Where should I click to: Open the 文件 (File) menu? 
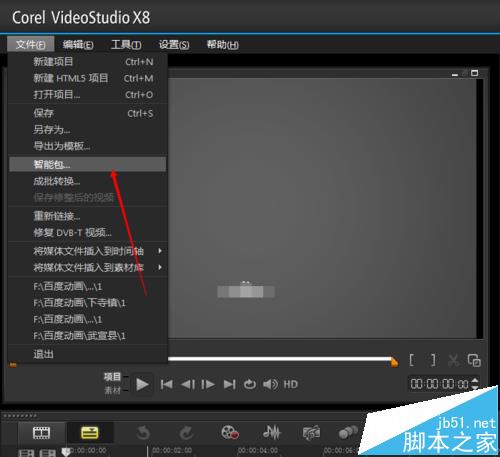[x=30, y=44]
